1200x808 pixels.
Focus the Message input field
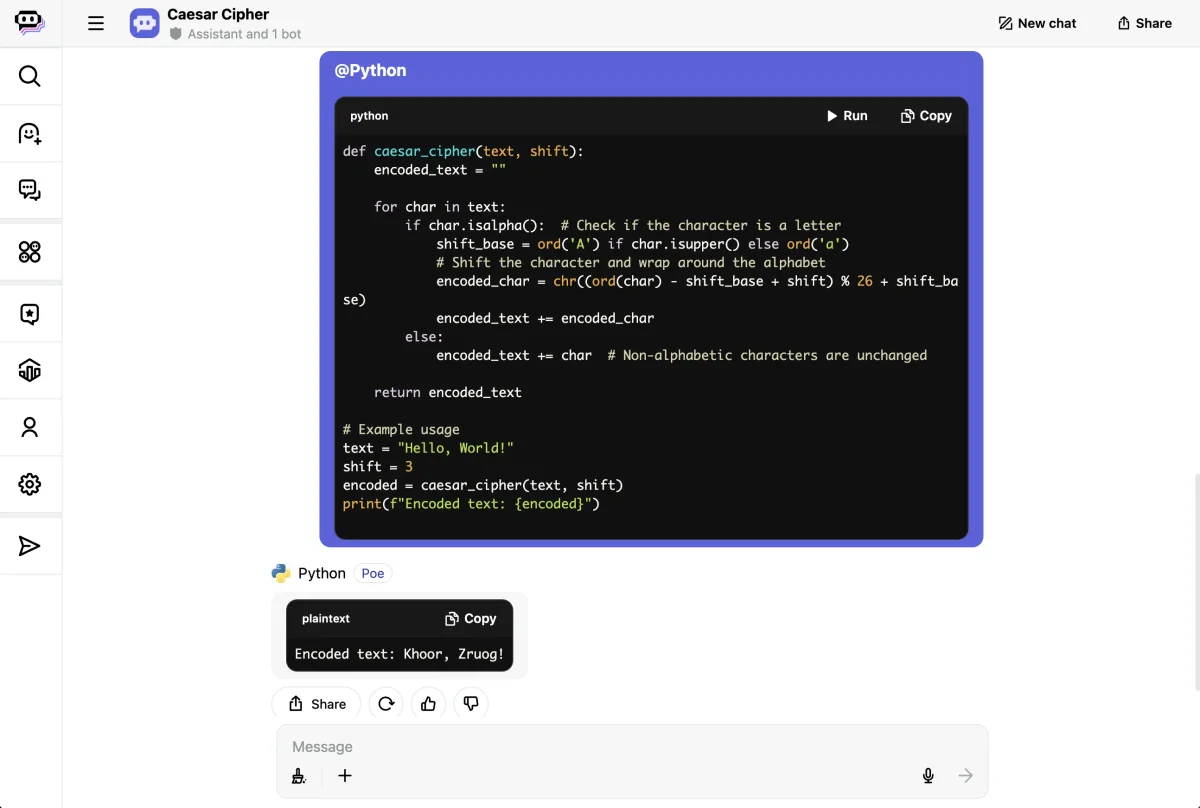point(632,747)
